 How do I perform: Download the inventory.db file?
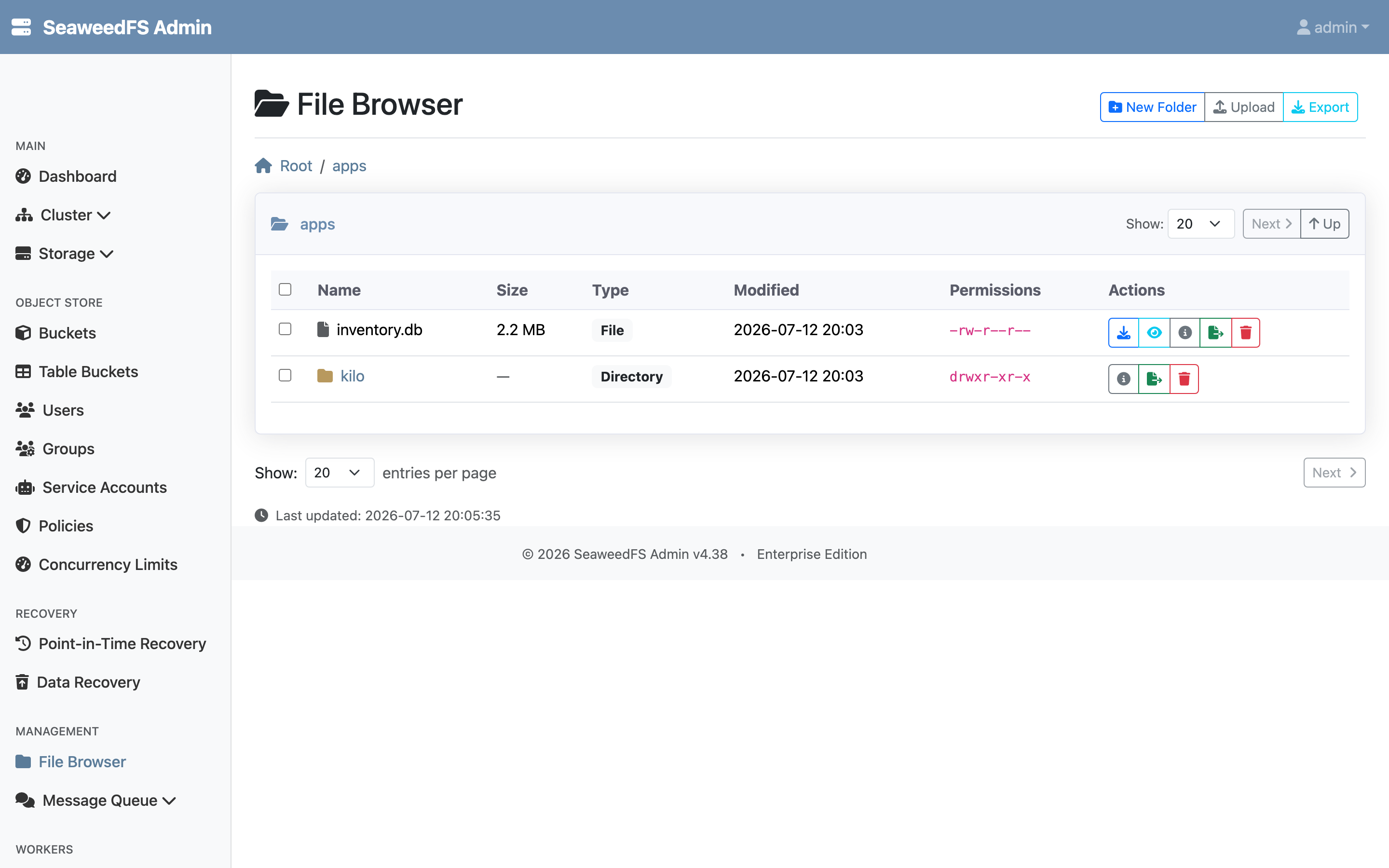click(x=1123, y=332)
